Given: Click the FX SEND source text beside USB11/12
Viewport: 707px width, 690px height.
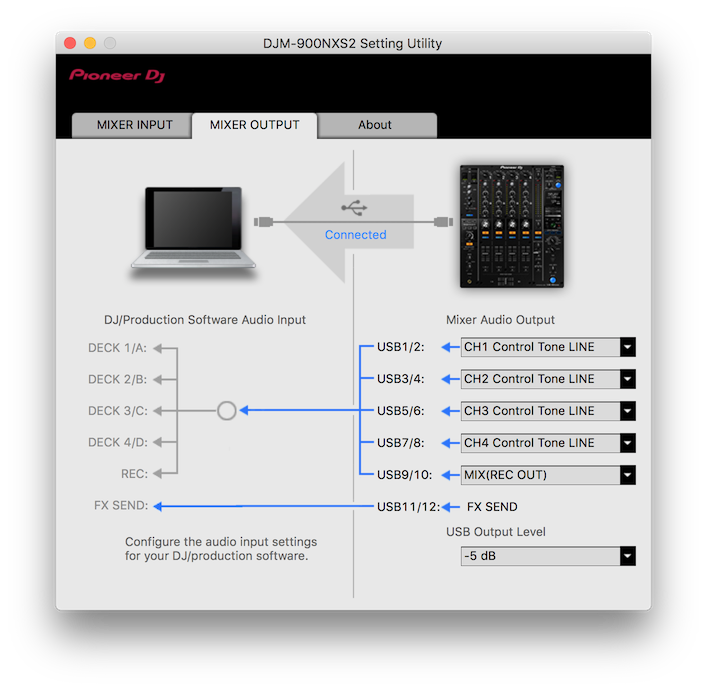Looking at the screenshot, I should point(492,507).
